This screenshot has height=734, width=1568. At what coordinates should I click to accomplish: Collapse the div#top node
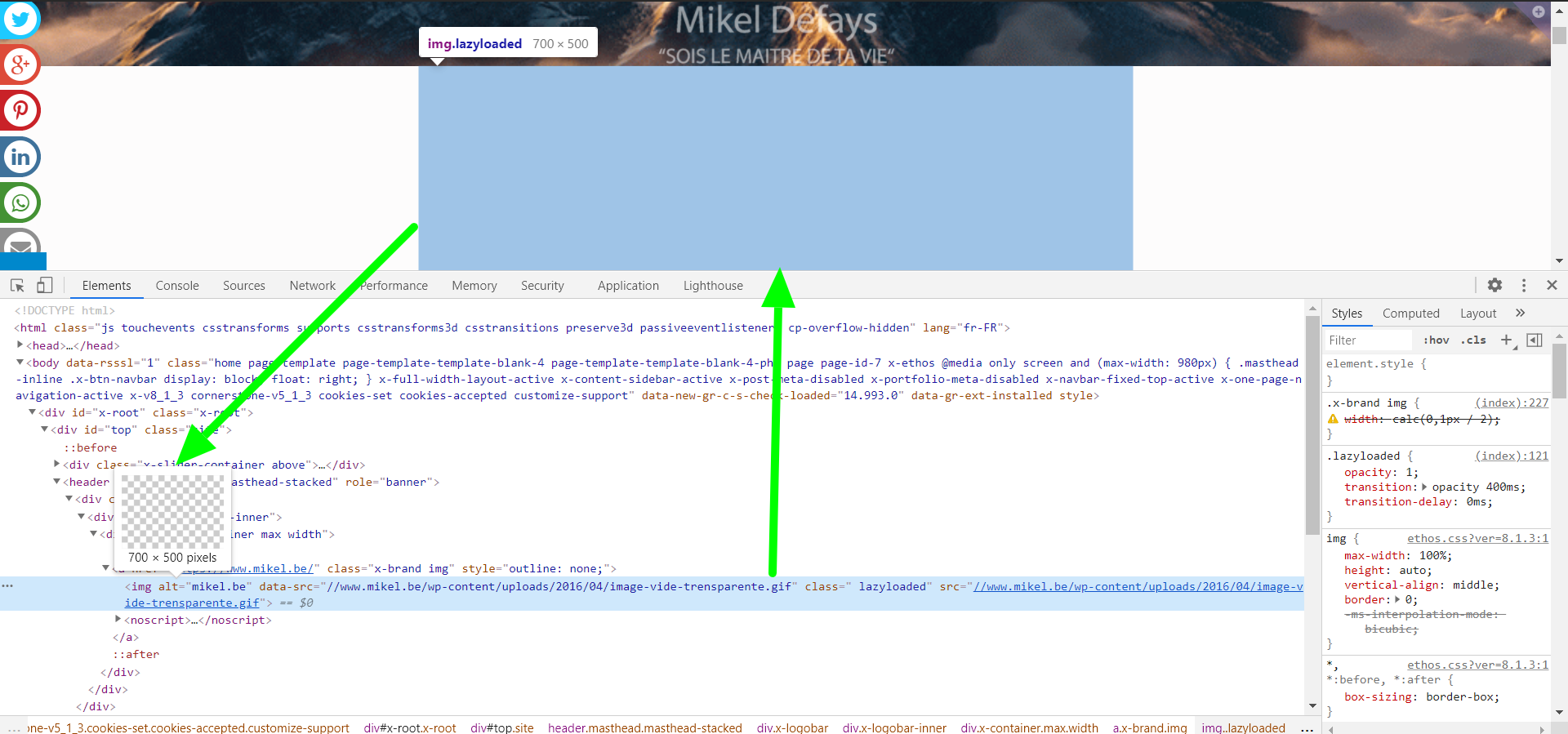tap(45, 429)
